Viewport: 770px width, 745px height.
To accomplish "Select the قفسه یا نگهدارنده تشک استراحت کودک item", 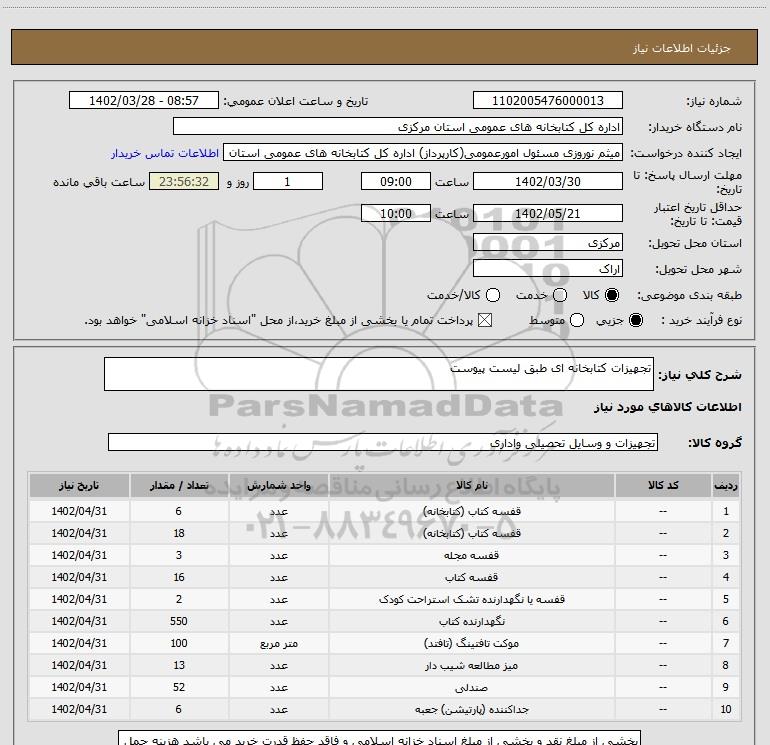I will tap(471, 600).
